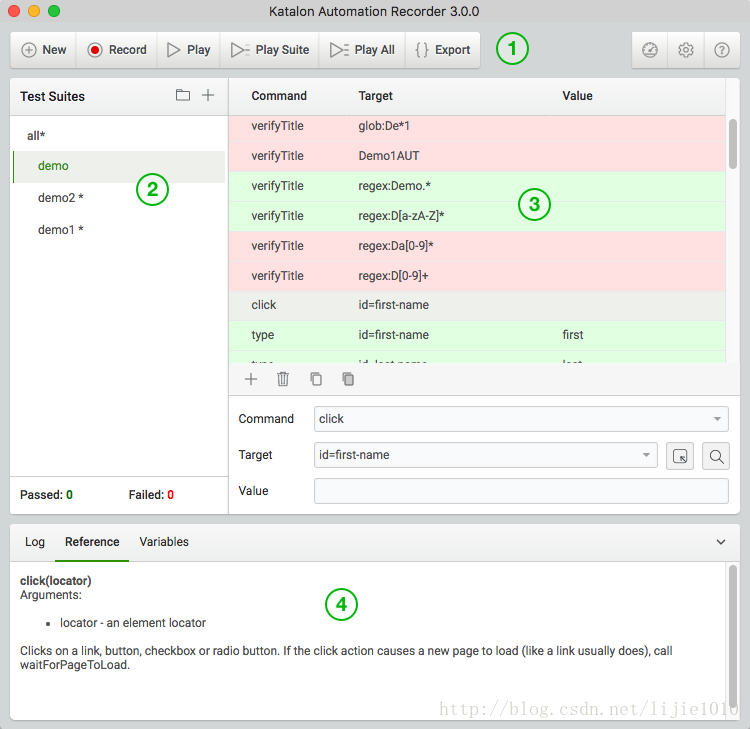Copy the selected command
The image size is (750, 729).
pos(316,379)
